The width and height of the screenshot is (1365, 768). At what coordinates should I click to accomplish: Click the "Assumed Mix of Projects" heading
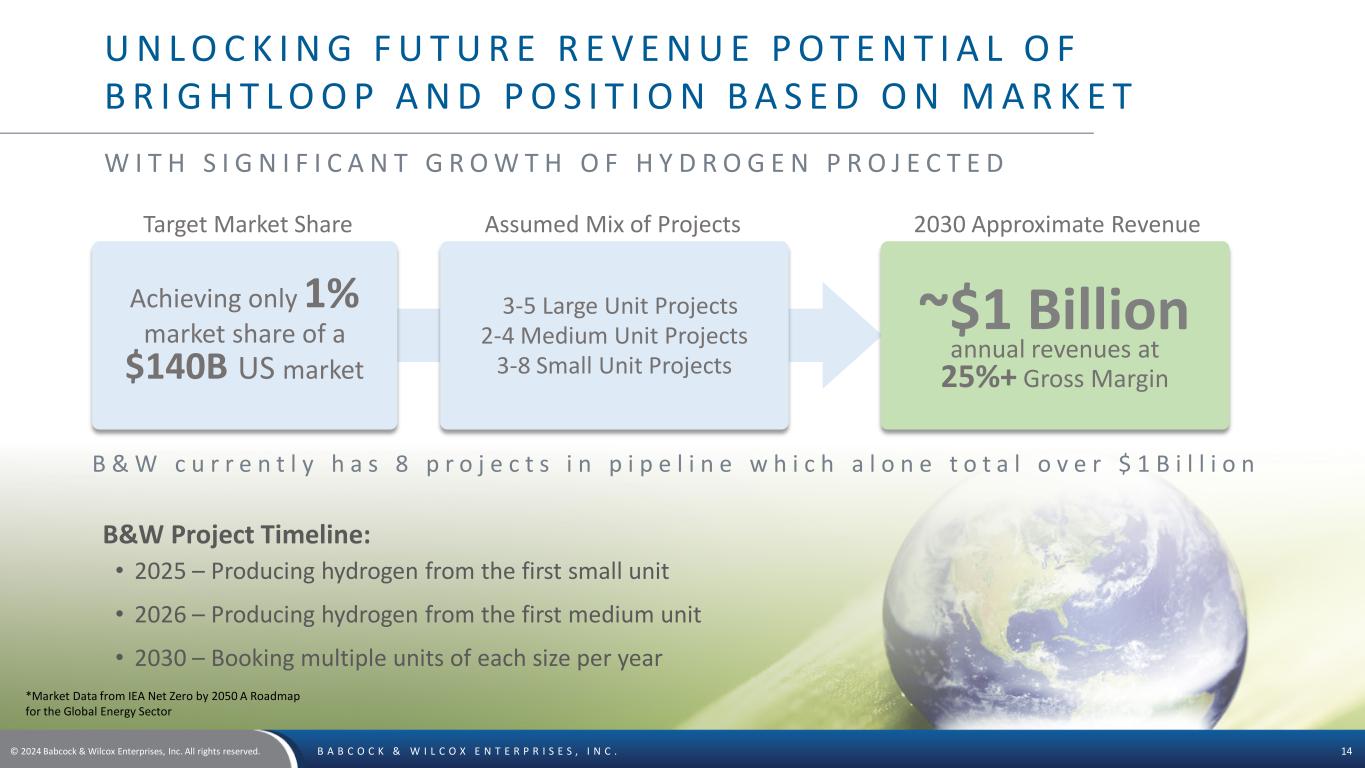pyautogui.click(x=612, y=225)
